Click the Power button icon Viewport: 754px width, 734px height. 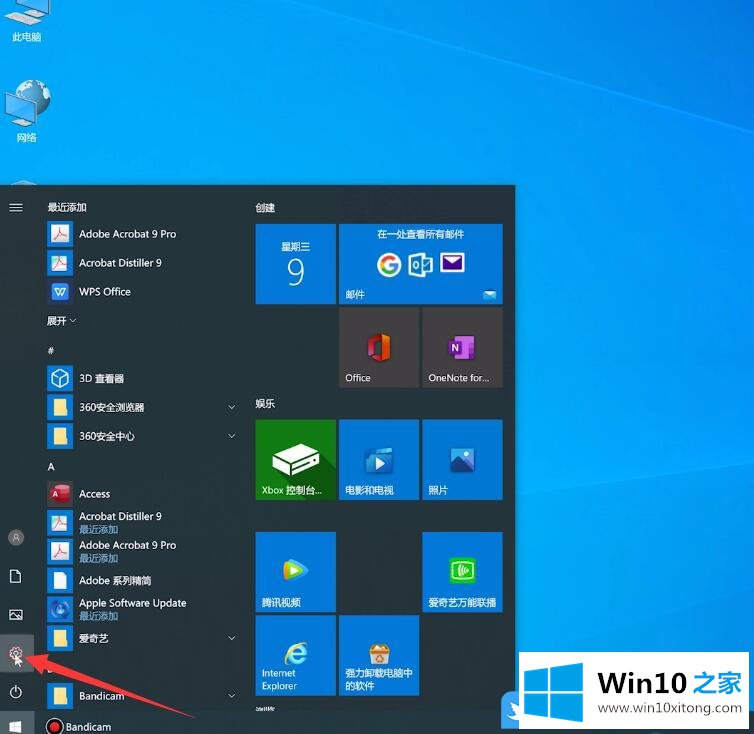point(16,692)
